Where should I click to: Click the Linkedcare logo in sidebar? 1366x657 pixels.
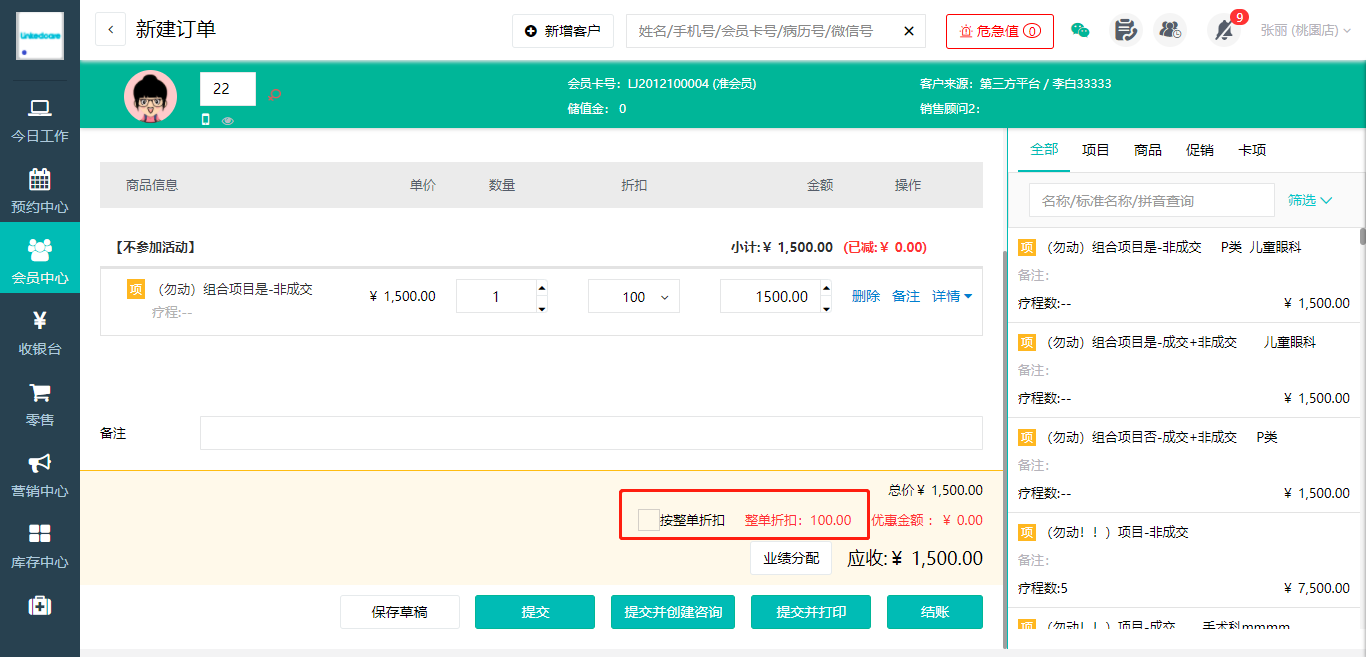tap(40, 36)
